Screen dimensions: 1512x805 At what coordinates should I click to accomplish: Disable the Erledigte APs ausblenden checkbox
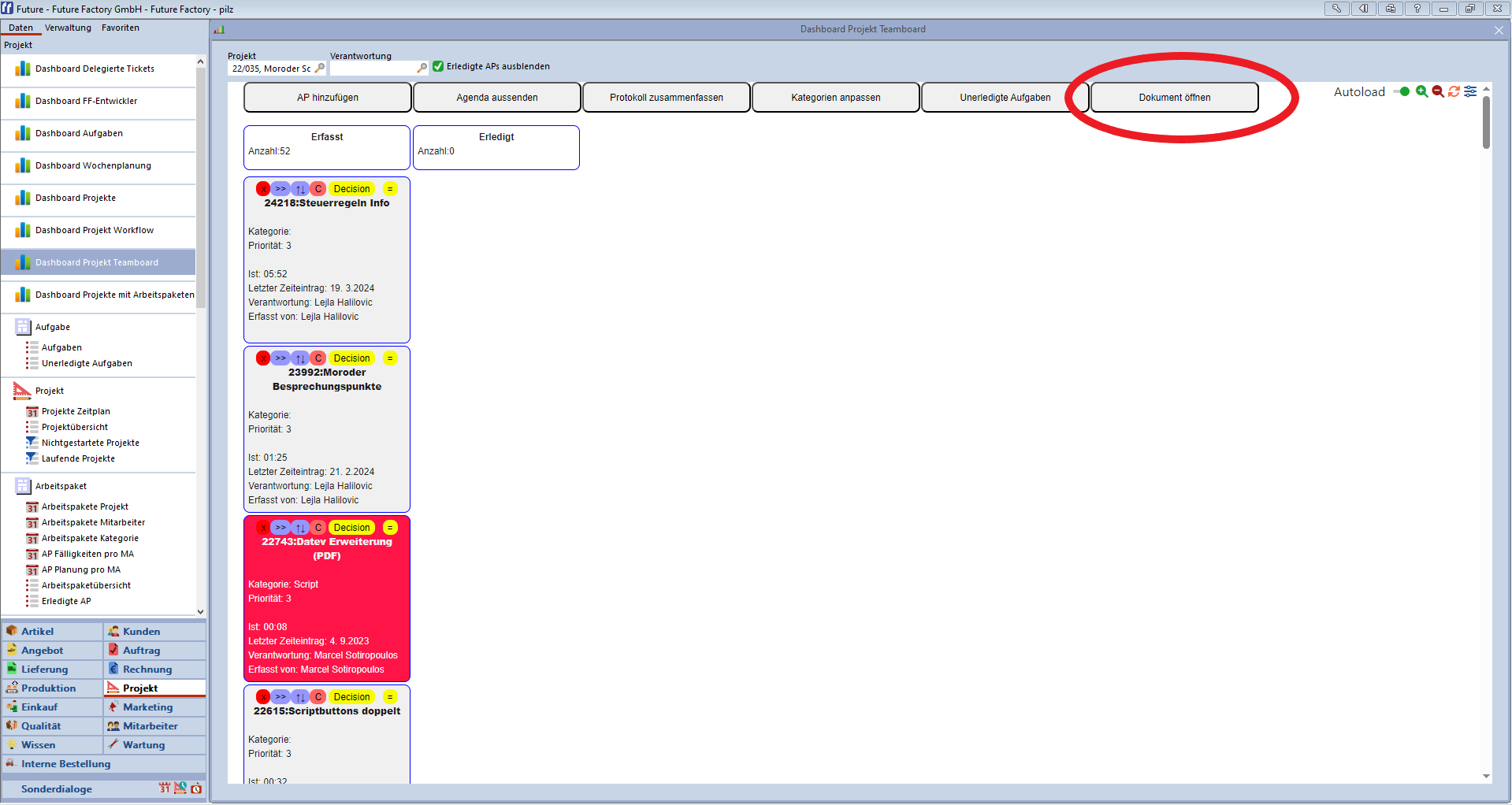[438, 66]
